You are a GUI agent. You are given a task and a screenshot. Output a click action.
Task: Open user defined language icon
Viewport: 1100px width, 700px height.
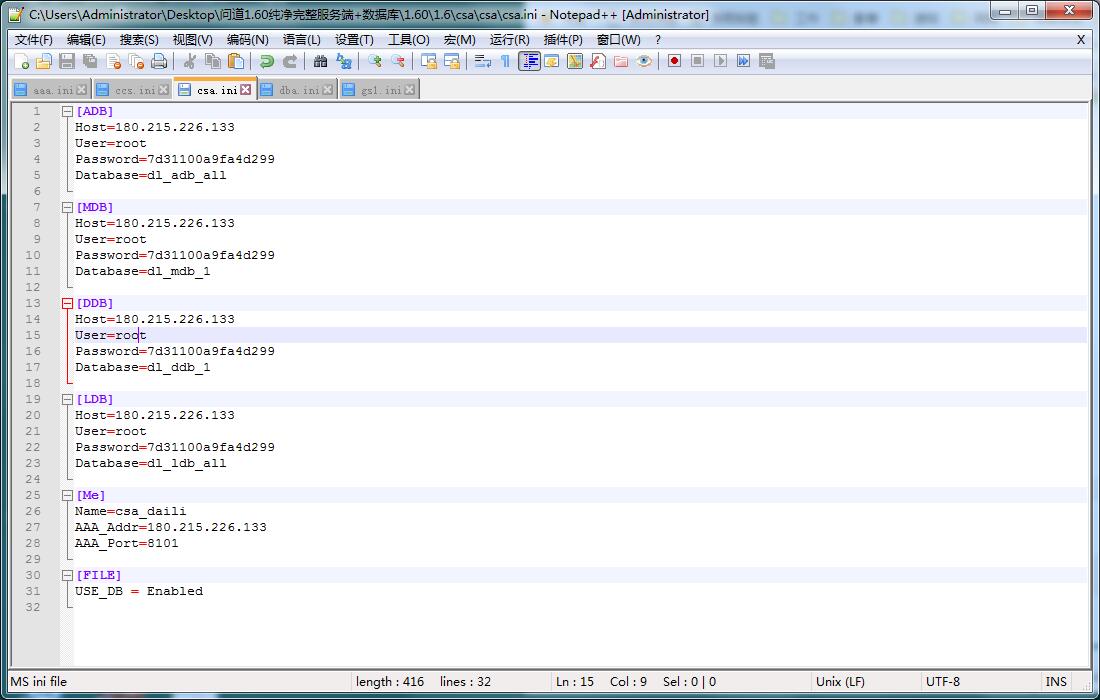(552, 62)
